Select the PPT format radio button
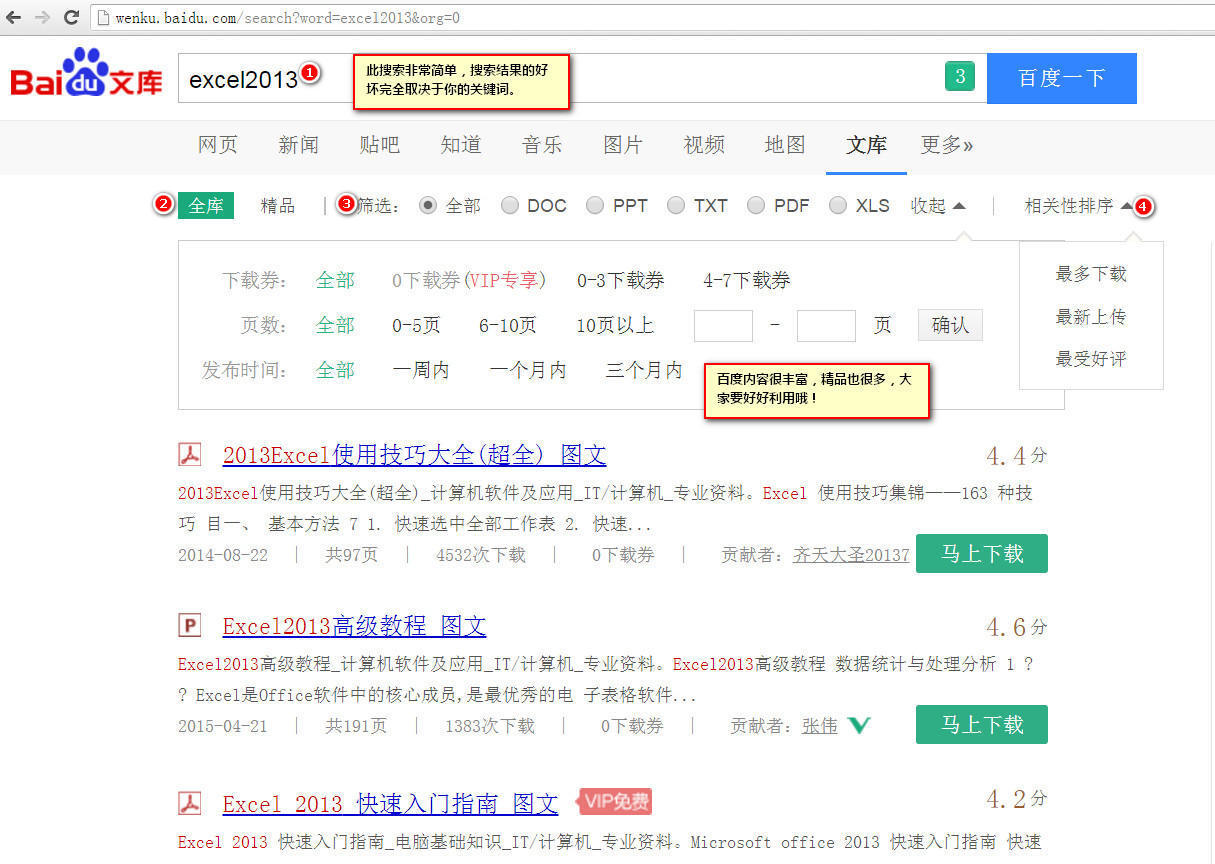Screen dimensions: 1215x864 point(595,205)
